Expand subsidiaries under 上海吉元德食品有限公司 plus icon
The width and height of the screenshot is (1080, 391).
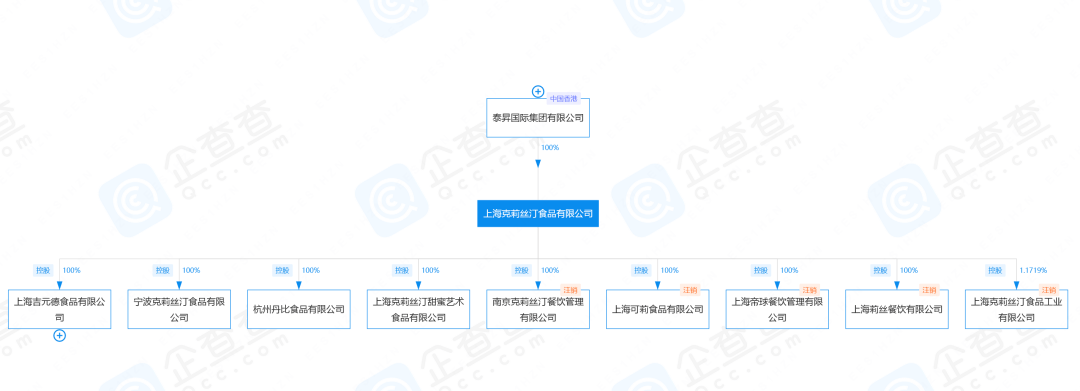click(x=60, y=335)
